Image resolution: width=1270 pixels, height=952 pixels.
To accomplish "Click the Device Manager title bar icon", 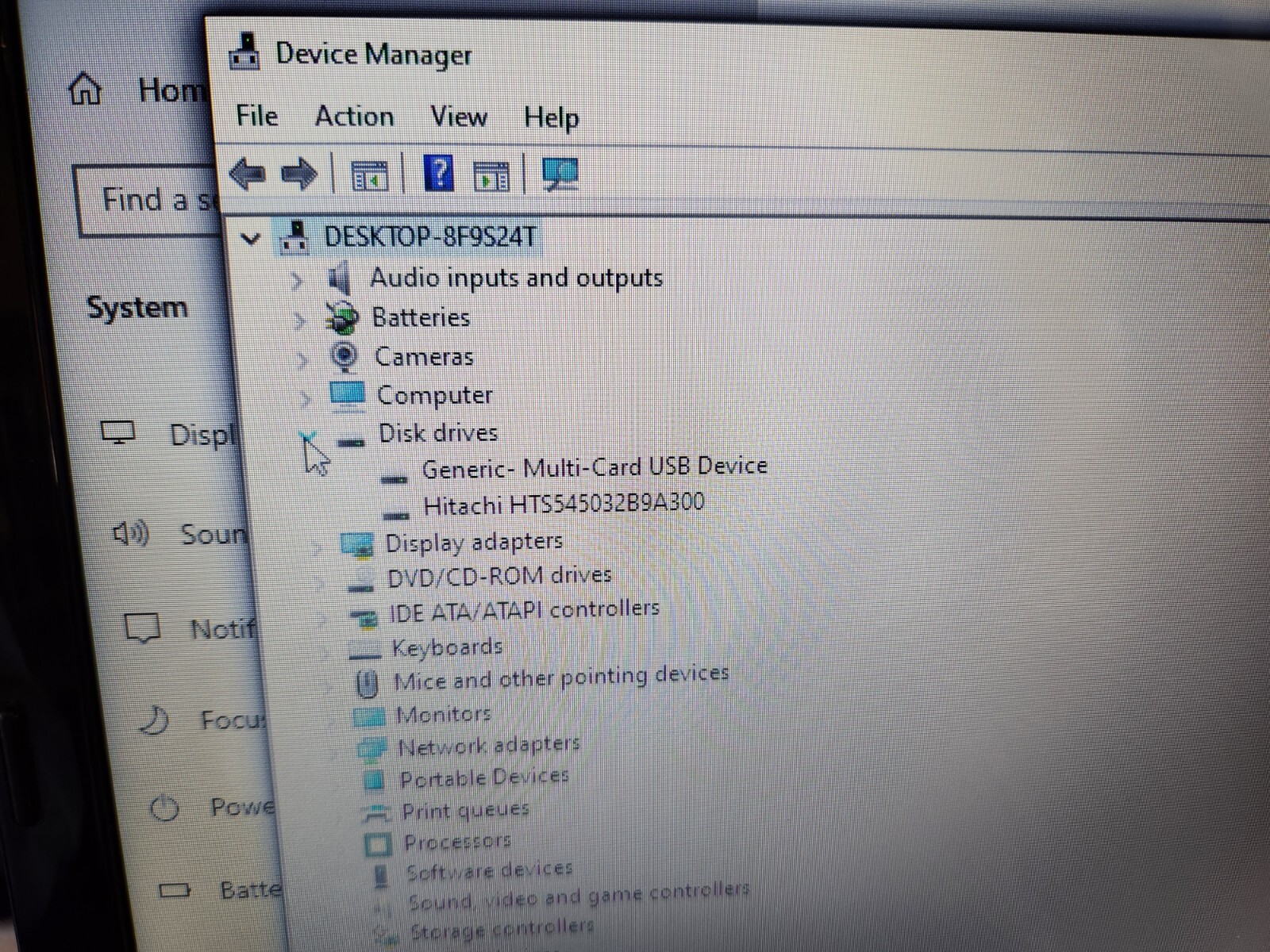I will 244,52.
